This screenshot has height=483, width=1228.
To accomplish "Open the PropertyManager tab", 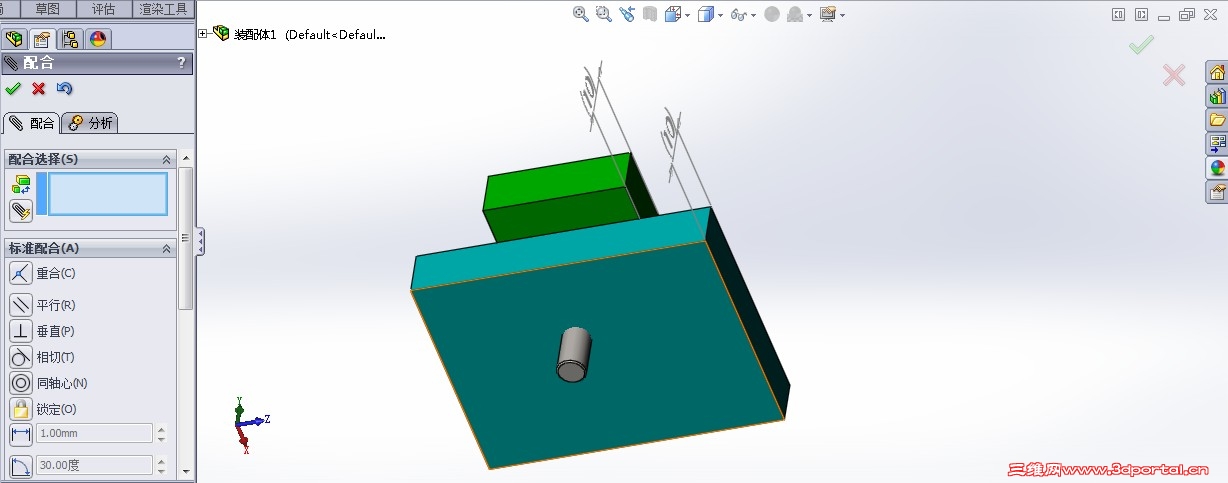I will (x=42, y=39).
